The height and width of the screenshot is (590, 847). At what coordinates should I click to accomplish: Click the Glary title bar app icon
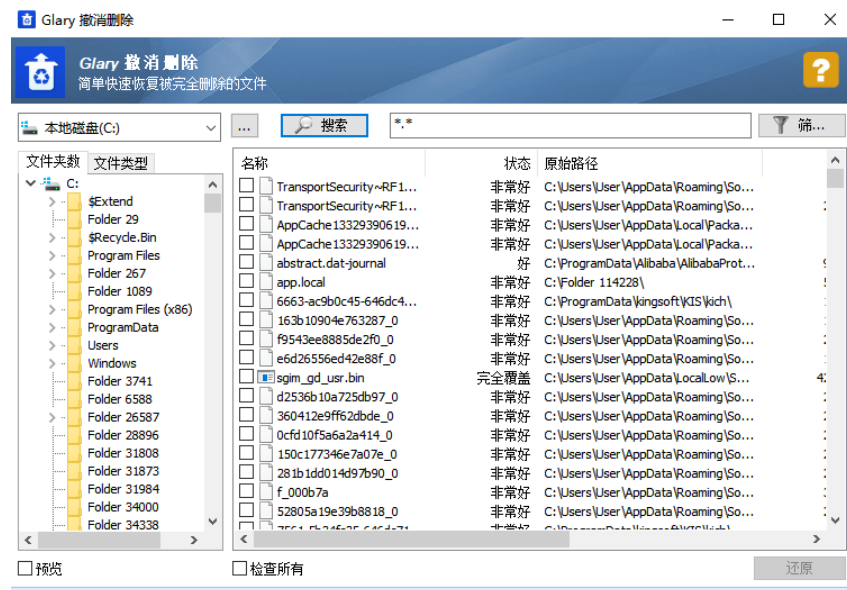pos(26,20)
